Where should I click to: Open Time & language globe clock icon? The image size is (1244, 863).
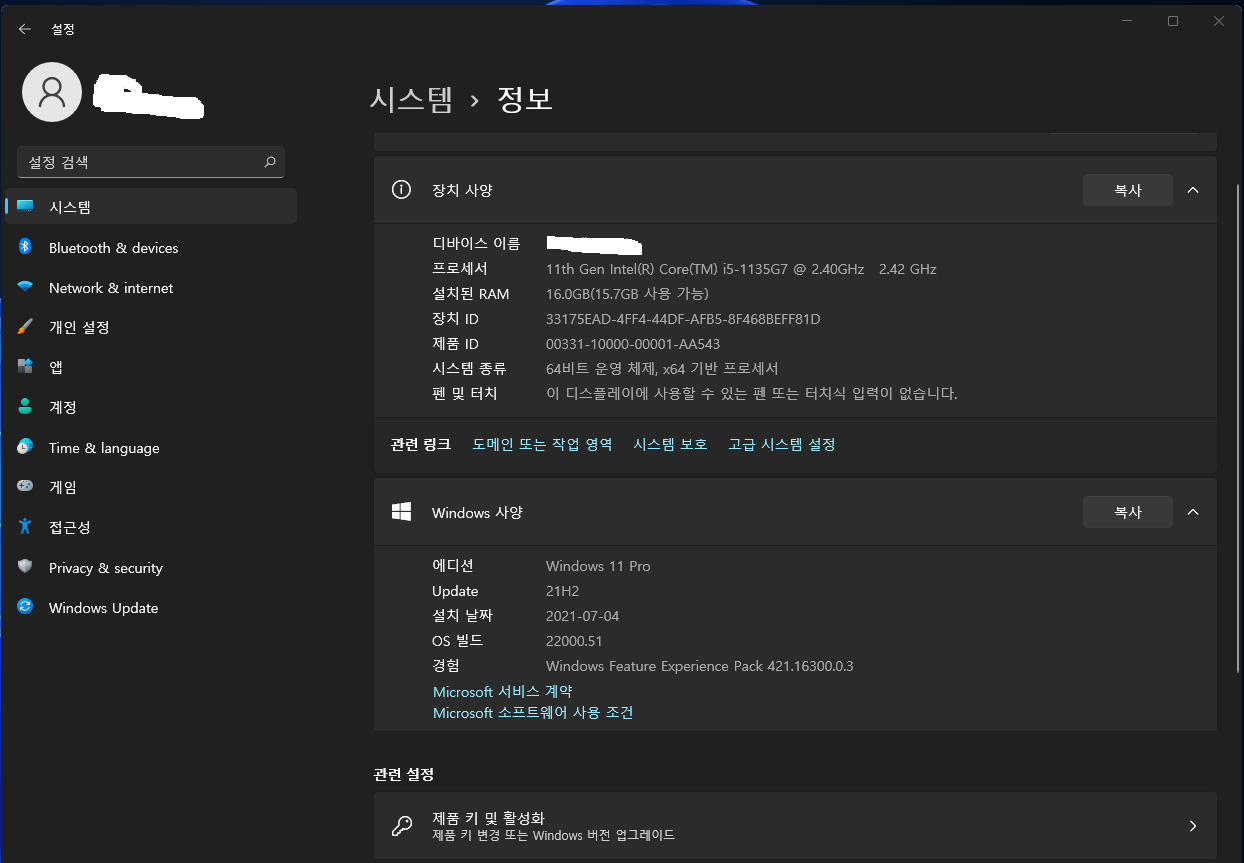pyautogui.click(x=25, y=447)
